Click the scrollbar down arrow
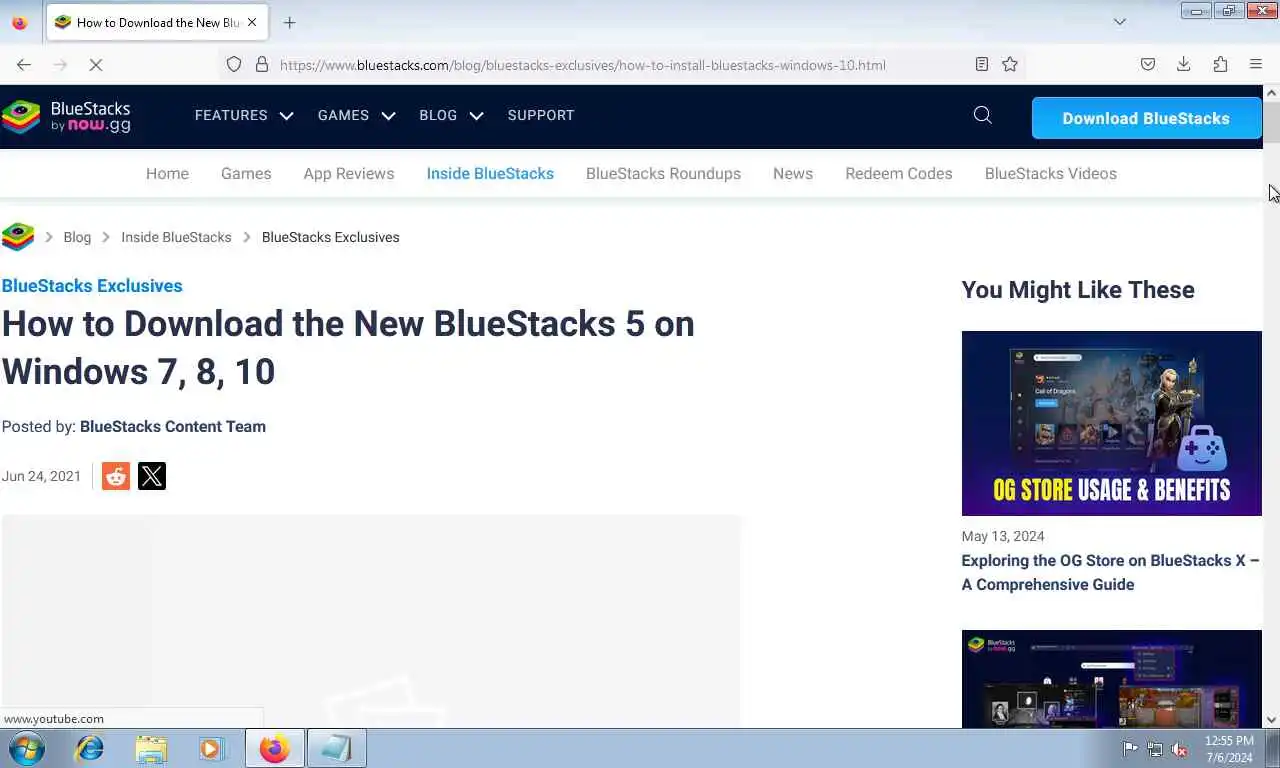1280x768 pixels. click(x=1271, y=719)
